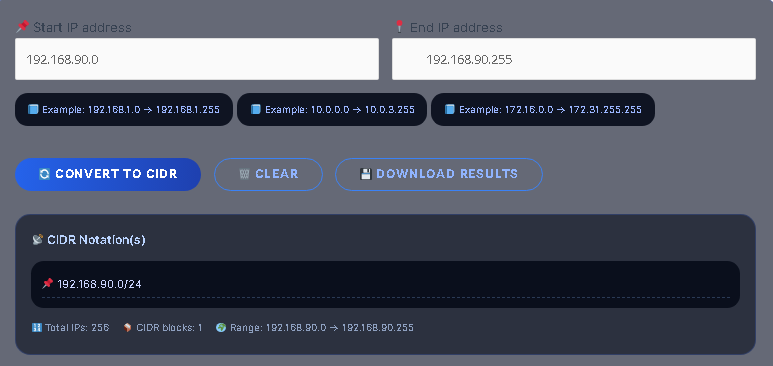773x366 pixels.
Task: Click the package icon beside CIDR blocks
Action: (128, 328)
